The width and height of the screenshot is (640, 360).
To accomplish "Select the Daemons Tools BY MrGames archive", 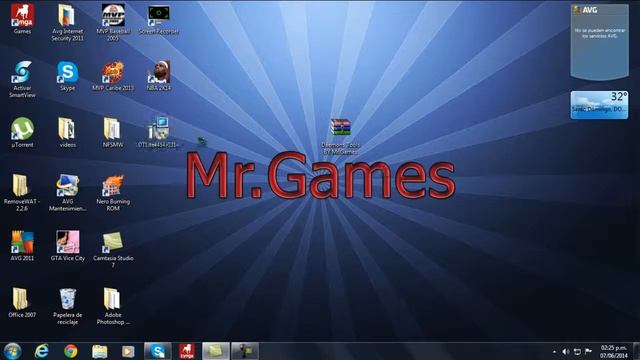I will pyautogui.click(x=340, y=136).
